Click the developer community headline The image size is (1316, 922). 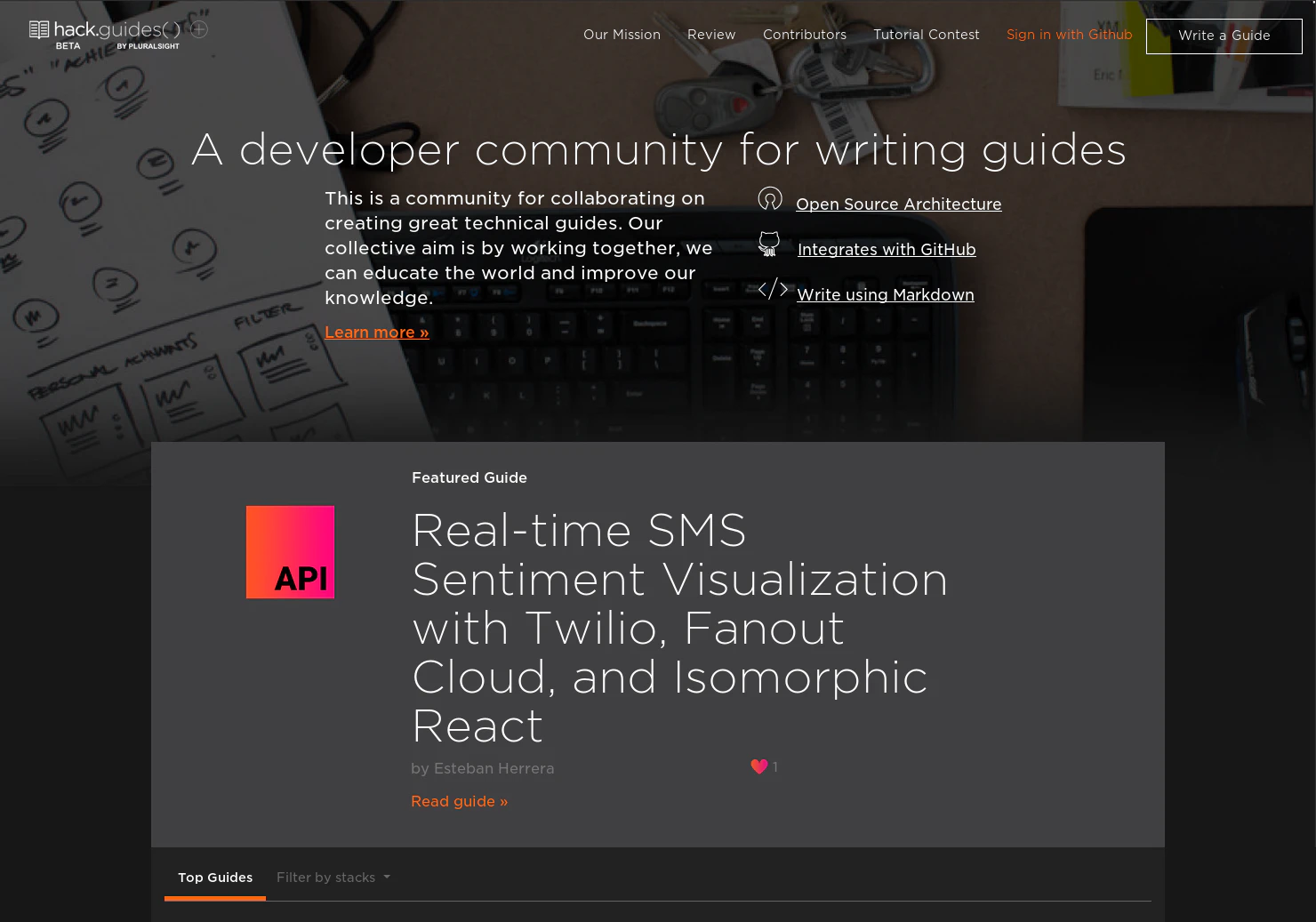coord(659,149)
